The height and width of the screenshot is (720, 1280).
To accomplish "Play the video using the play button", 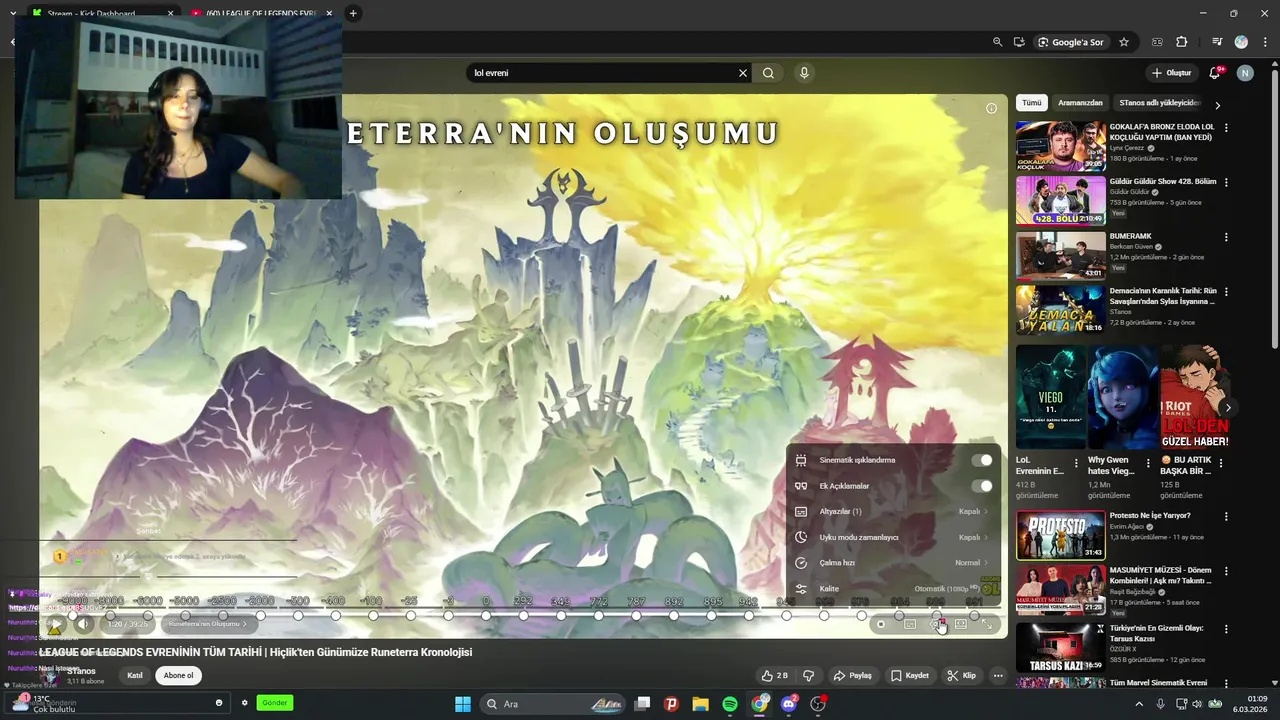I will pos(56,624).
